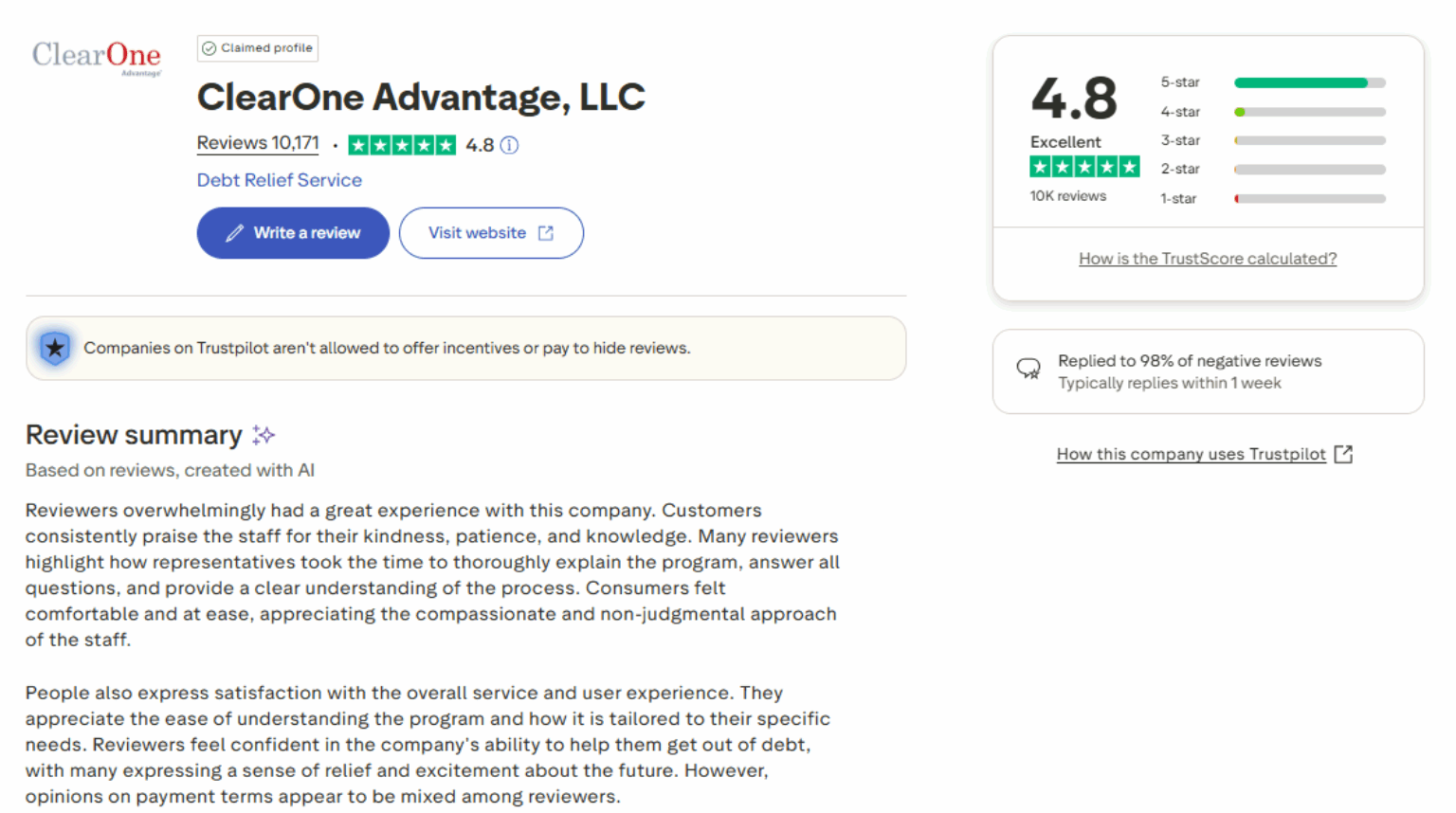Screen dimensions: 1456x813
Task: Visit the Debt Relief Service category page
Action: click(x=279, y=180)
